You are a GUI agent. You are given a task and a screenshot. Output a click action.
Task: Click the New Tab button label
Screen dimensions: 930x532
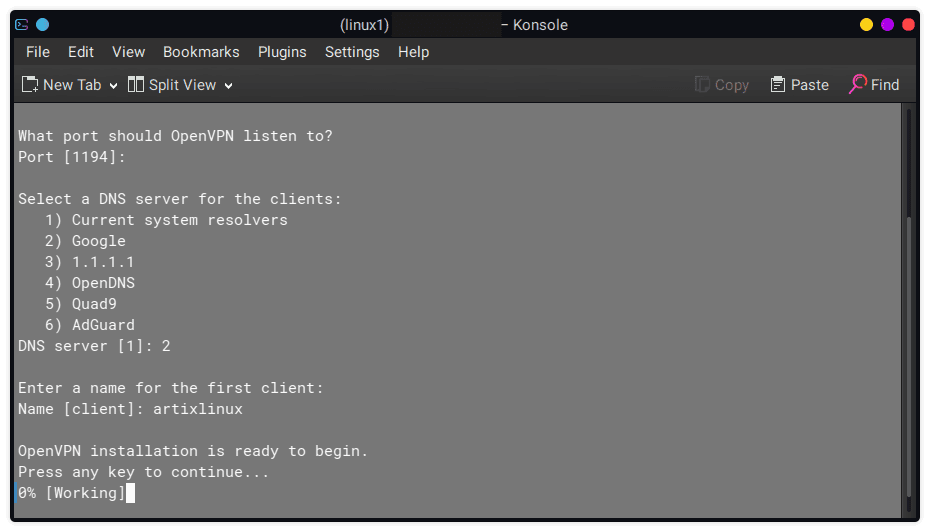pyautogui.click(x=72, y=85)
